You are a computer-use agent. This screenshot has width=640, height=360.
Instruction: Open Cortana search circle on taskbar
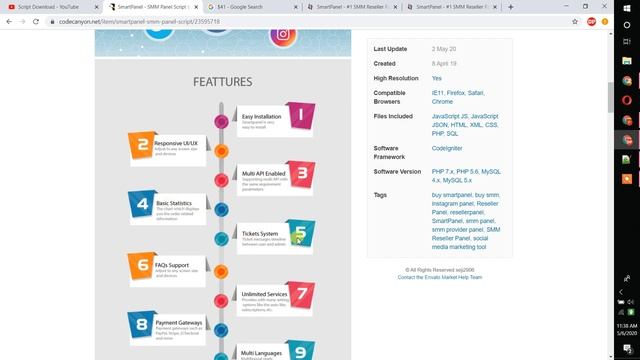tap(627, 25)
